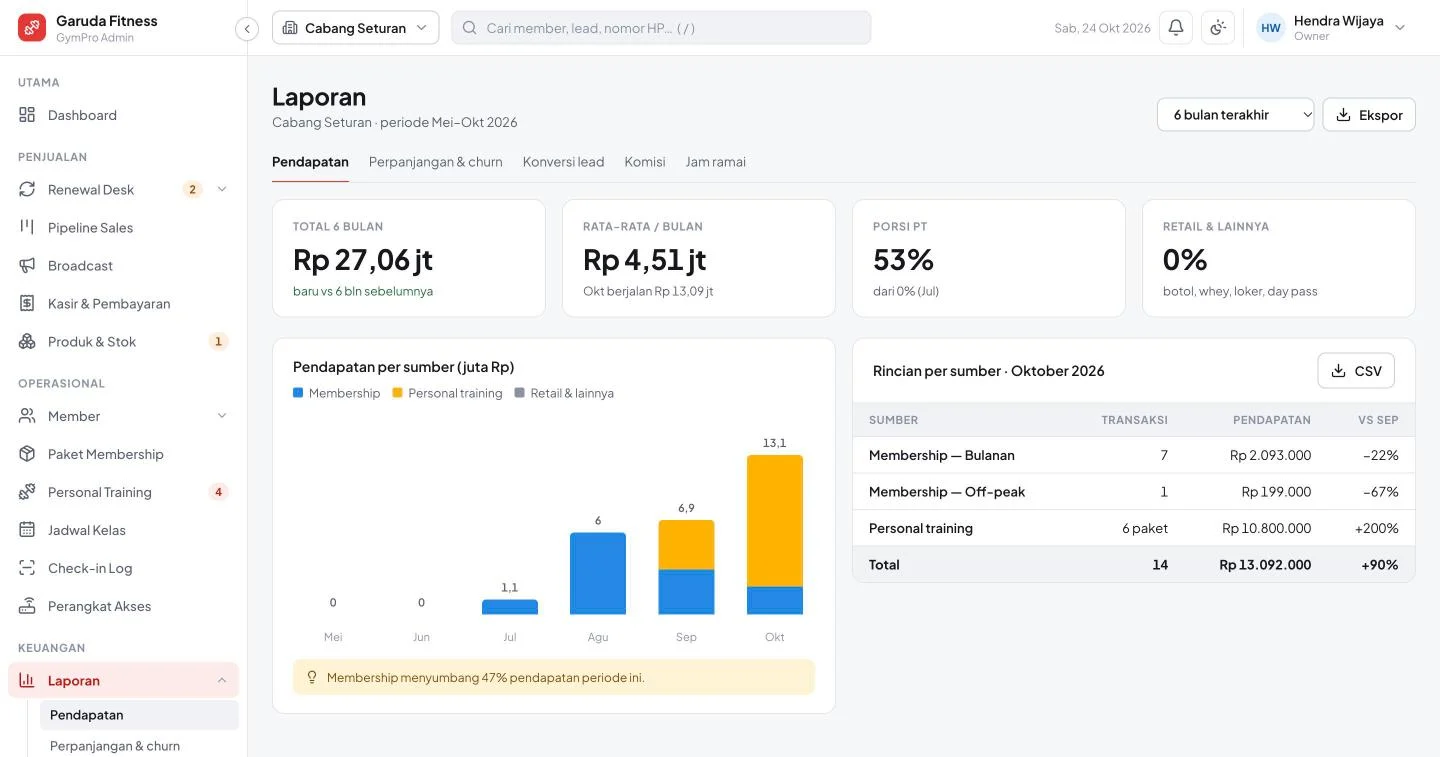This screenshot has height=757, width=1440.
Task: Click the blue Membership legend swatch
Action: point(298,393)
